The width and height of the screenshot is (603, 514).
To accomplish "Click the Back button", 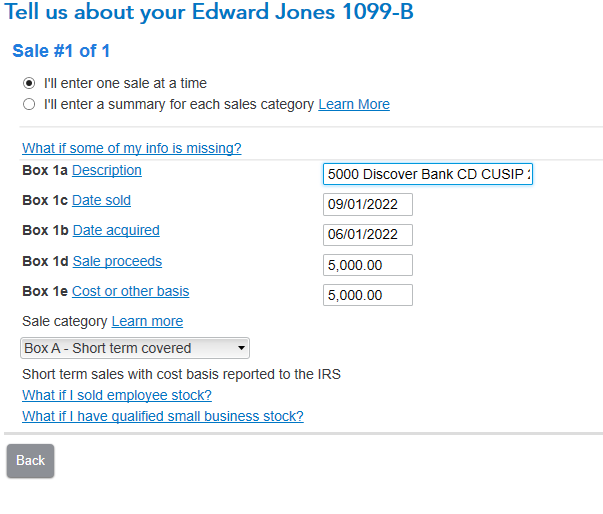I will click(x=30, y=461).
